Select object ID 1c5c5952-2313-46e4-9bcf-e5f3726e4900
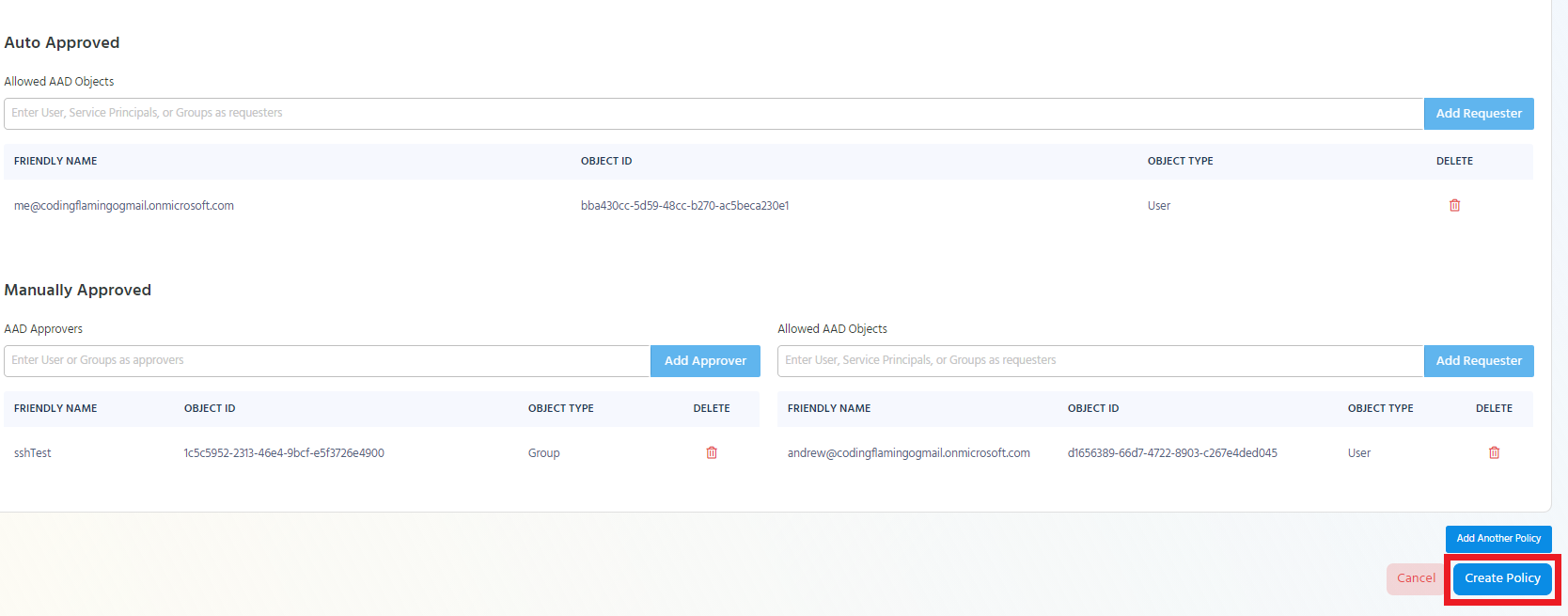 click(284, 453)
